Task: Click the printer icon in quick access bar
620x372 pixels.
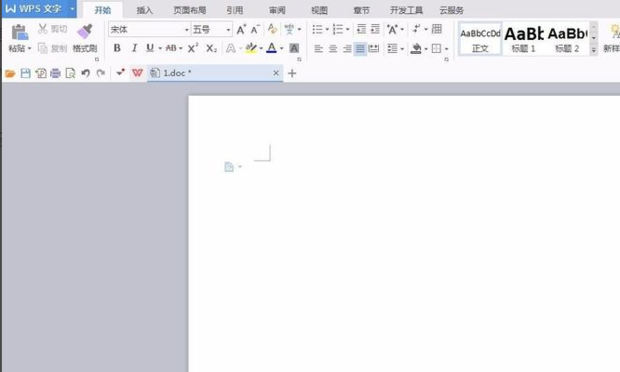Action: (55, 73)
